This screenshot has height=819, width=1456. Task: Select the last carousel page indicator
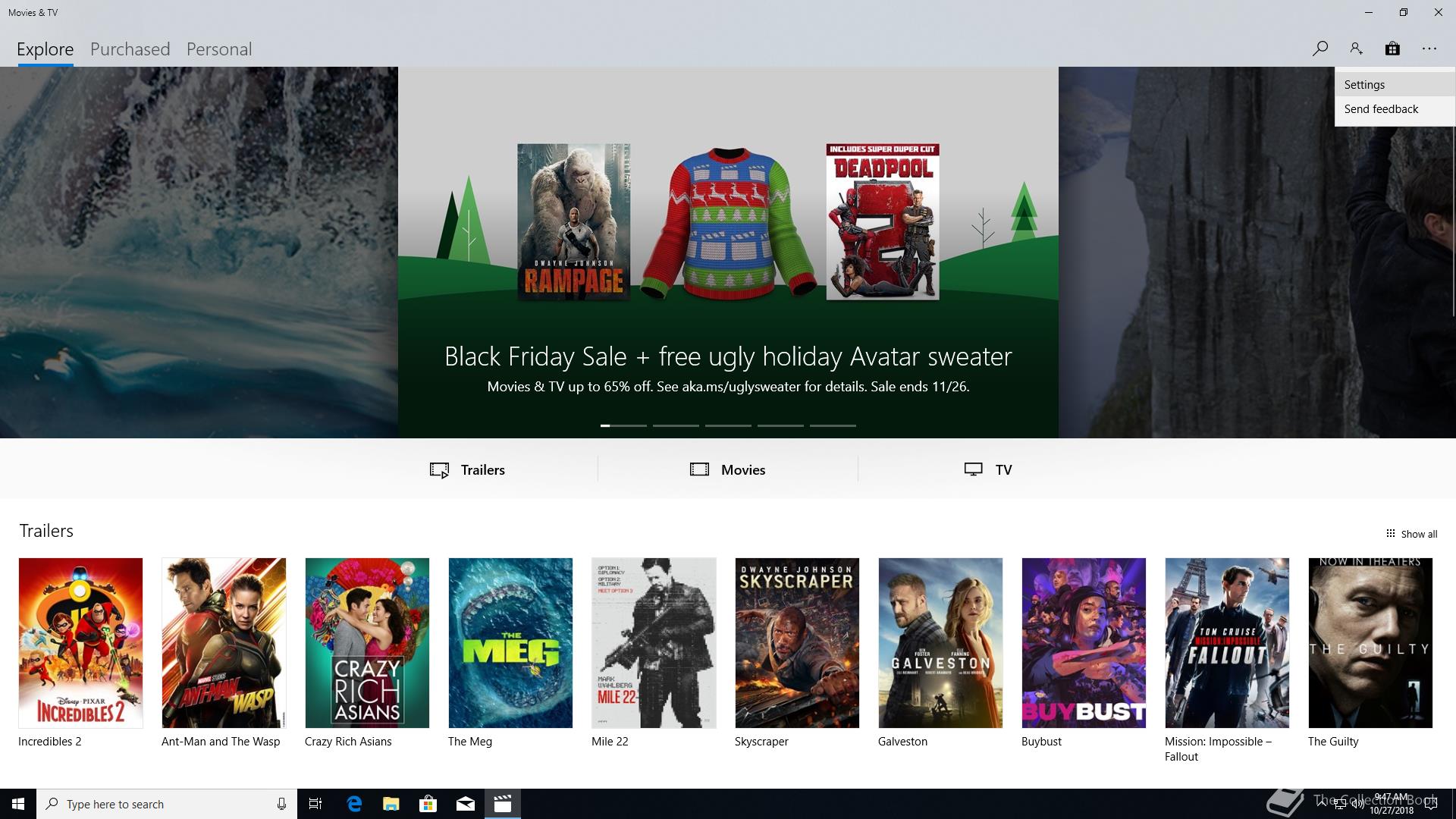[833, 425]
